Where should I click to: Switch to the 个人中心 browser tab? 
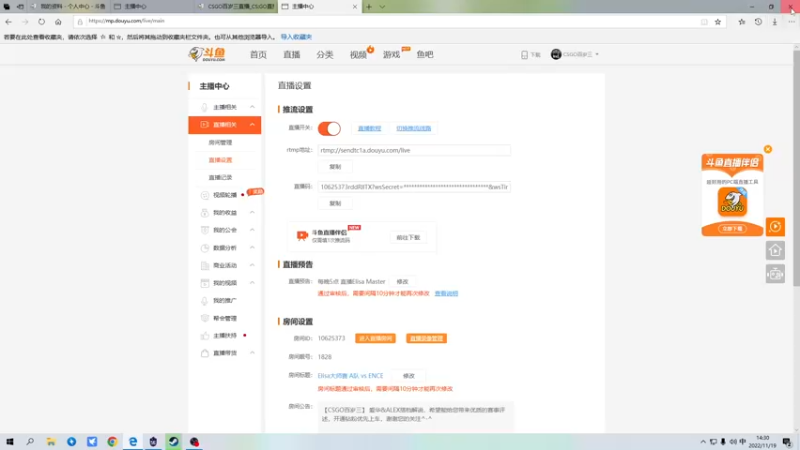click(x=69, y=7)
